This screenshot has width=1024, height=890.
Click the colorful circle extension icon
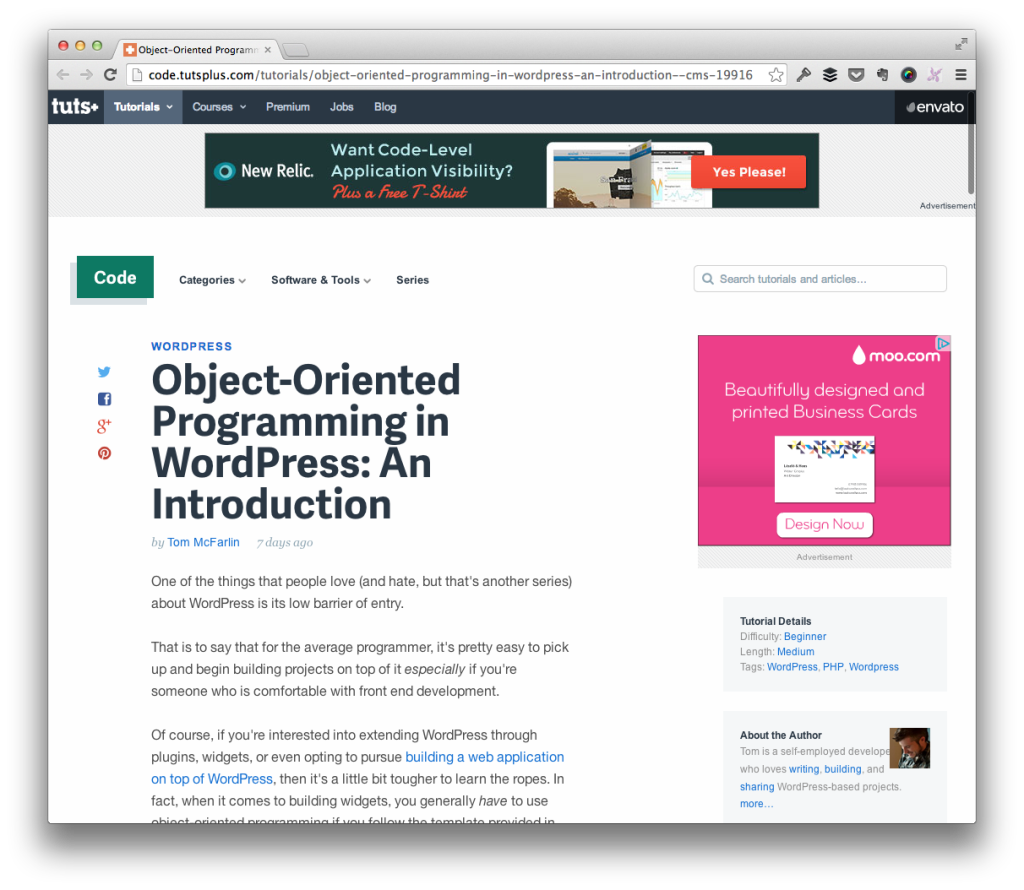coord(908,75)
